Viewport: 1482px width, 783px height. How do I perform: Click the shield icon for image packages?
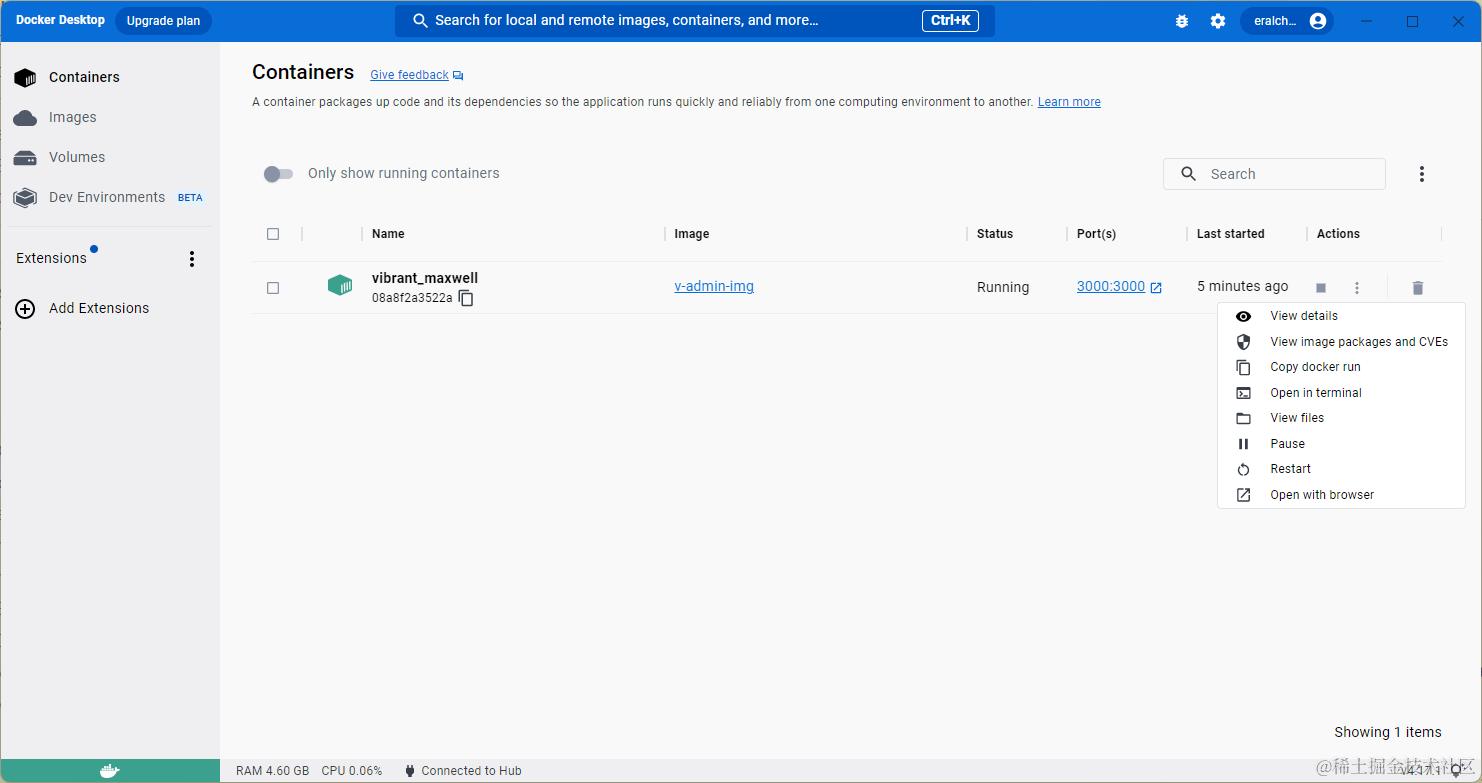click(x=1243, y=342)
